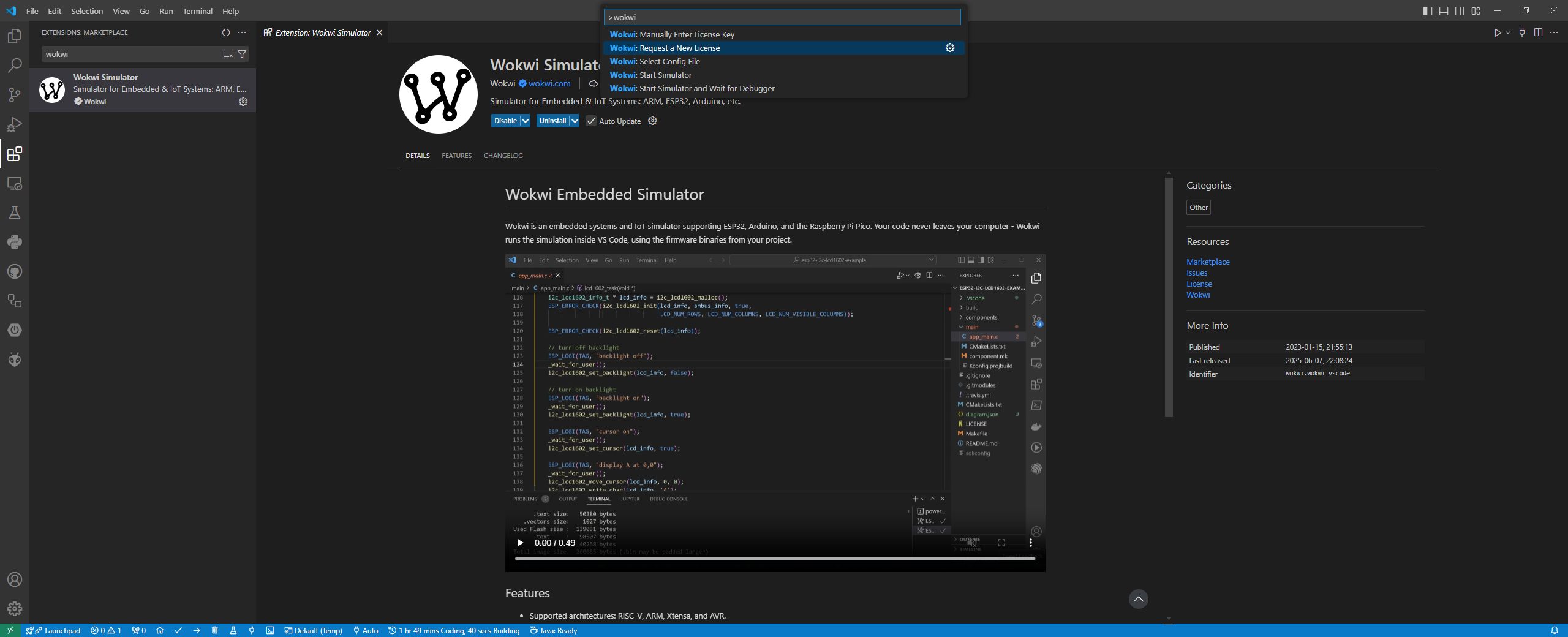Open the GitHub activity bar view
Image resolution: width=1568 pixels, height=637 pixels.
click(x=15, y=271)
